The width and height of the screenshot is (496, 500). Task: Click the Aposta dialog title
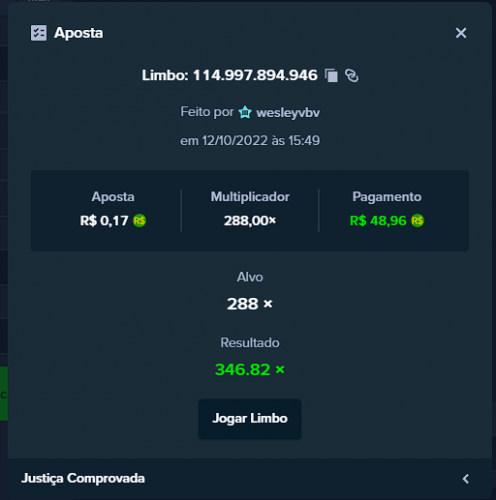(79, 33)
